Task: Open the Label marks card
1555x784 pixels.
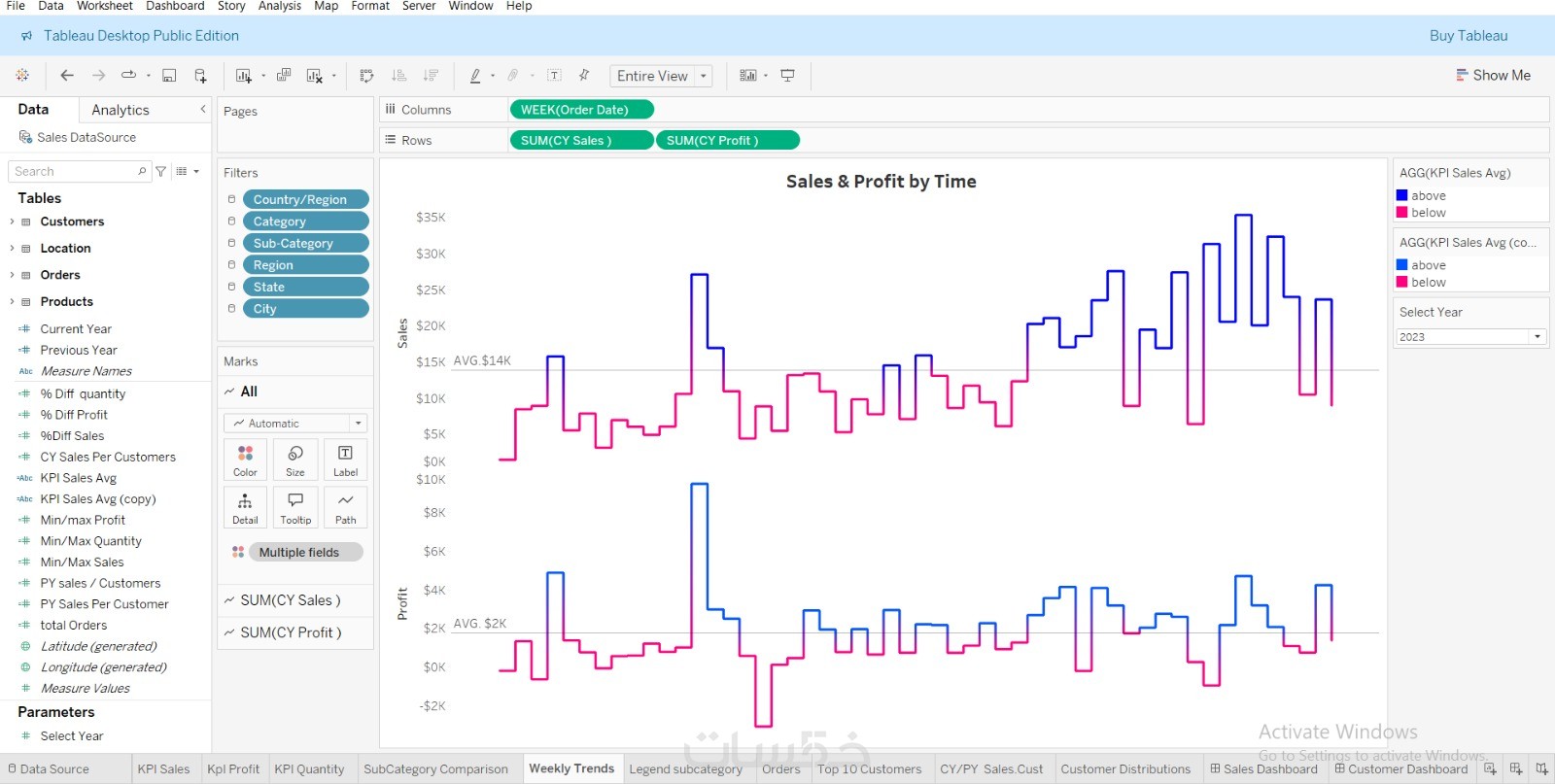Action: pos(345,460)
